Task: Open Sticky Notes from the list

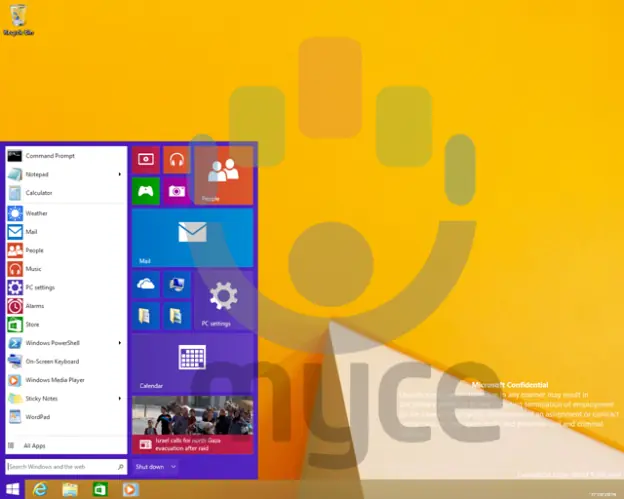Action: [x=60, y=398]
